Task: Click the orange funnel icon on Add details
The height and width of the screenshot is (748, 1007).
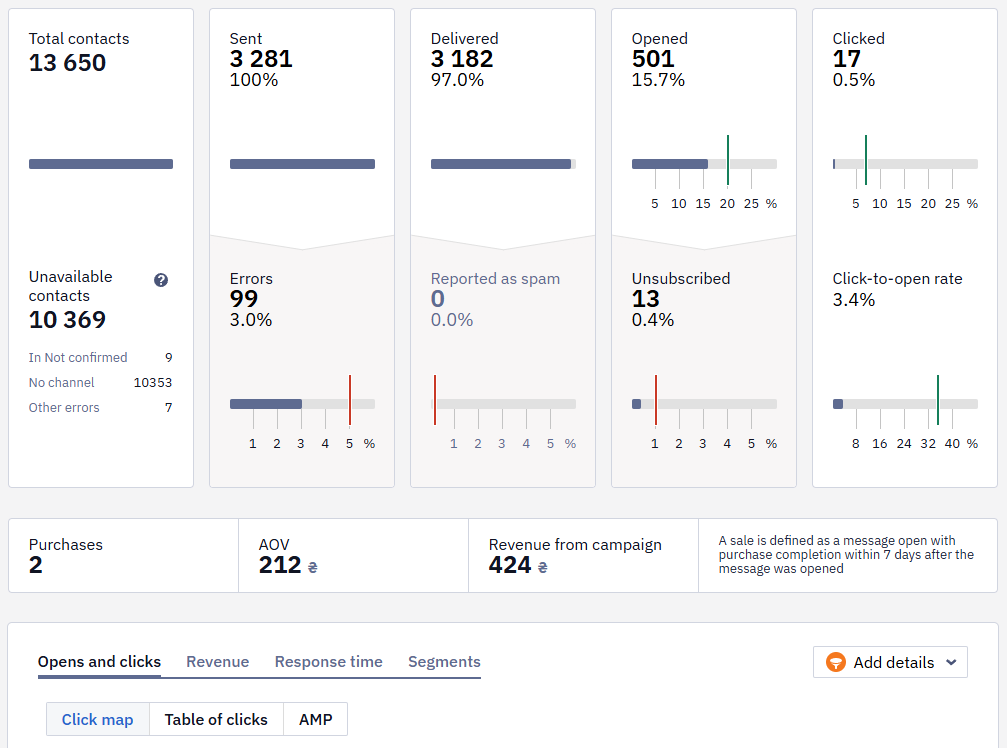Action: pyautogui.click(x=836, y=662)
